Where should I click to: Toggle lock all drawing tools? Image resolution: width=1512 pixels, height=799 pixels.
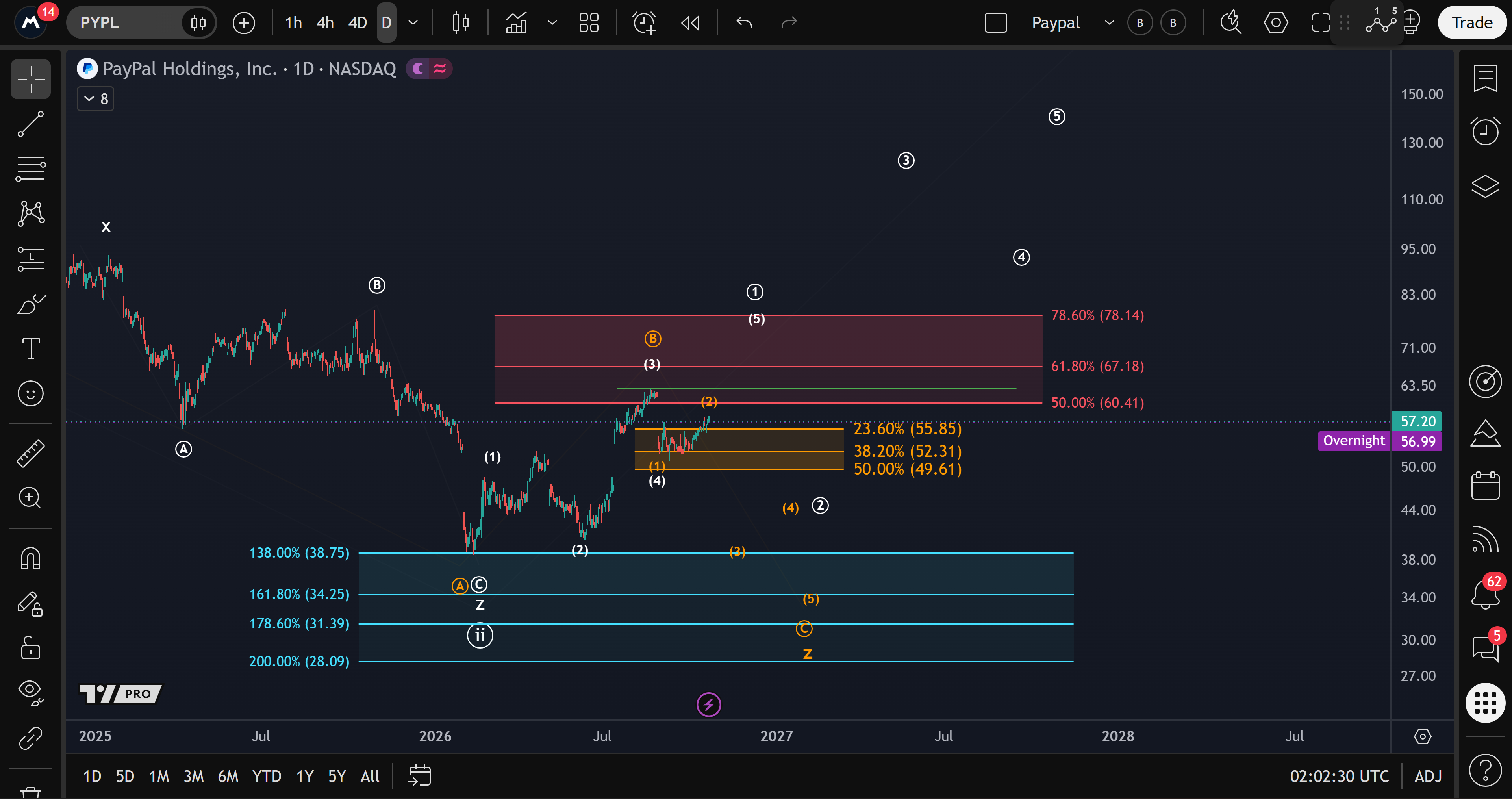pyautogui.click(x=31, y=648)
